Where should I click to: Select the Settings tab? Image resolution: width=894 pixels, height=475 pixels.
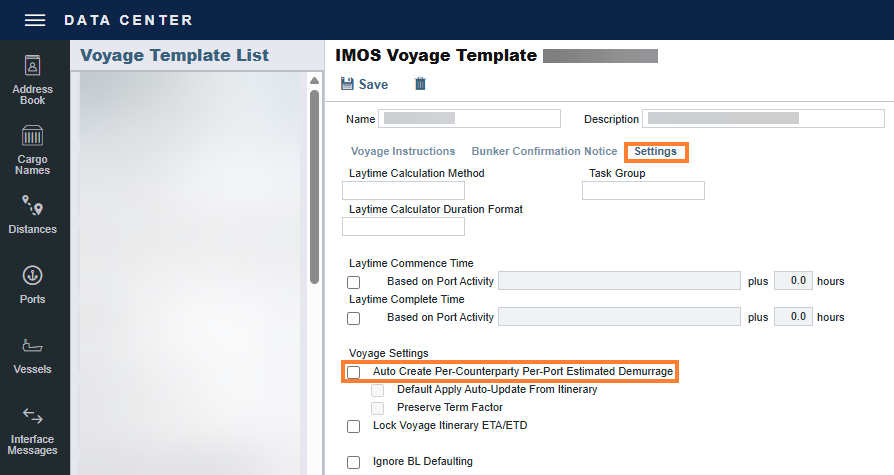point(656,152)
